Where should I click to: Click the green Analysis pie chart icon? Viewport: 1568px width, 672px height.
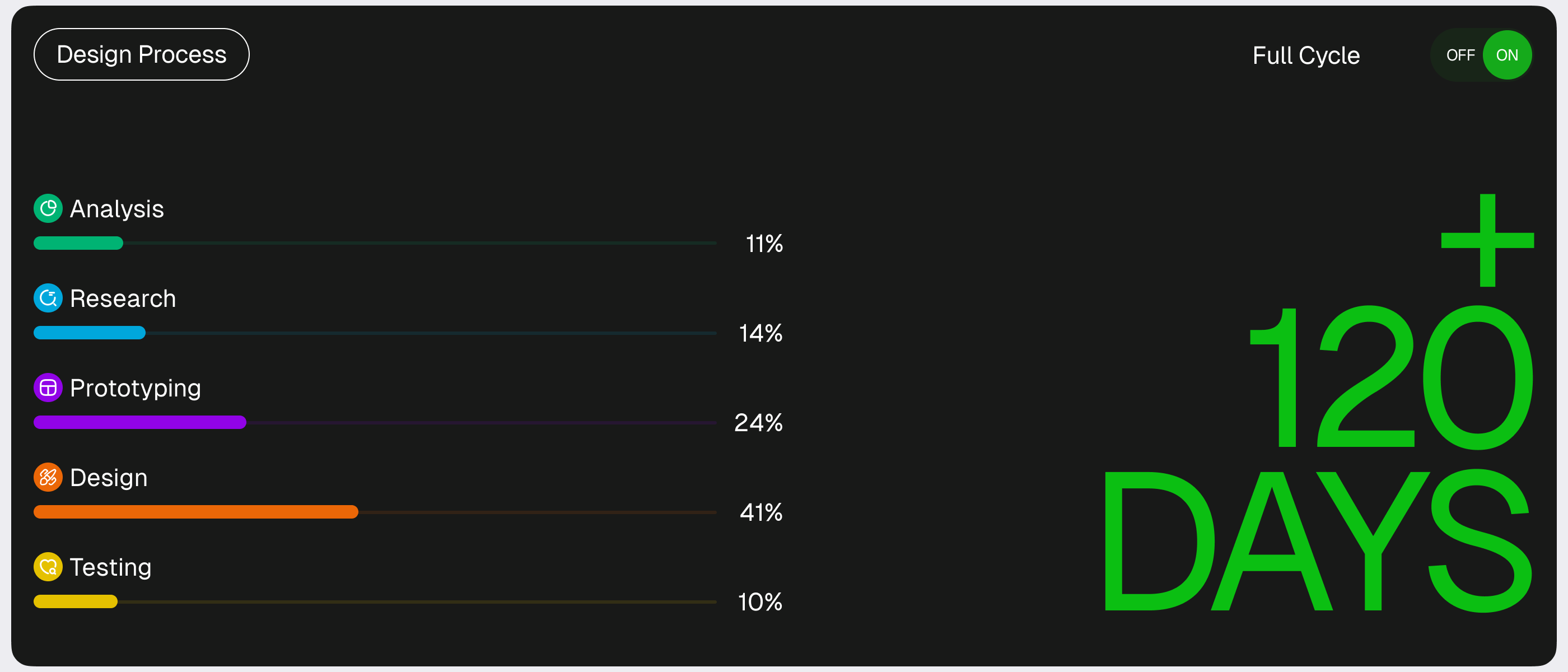(48, 209)
